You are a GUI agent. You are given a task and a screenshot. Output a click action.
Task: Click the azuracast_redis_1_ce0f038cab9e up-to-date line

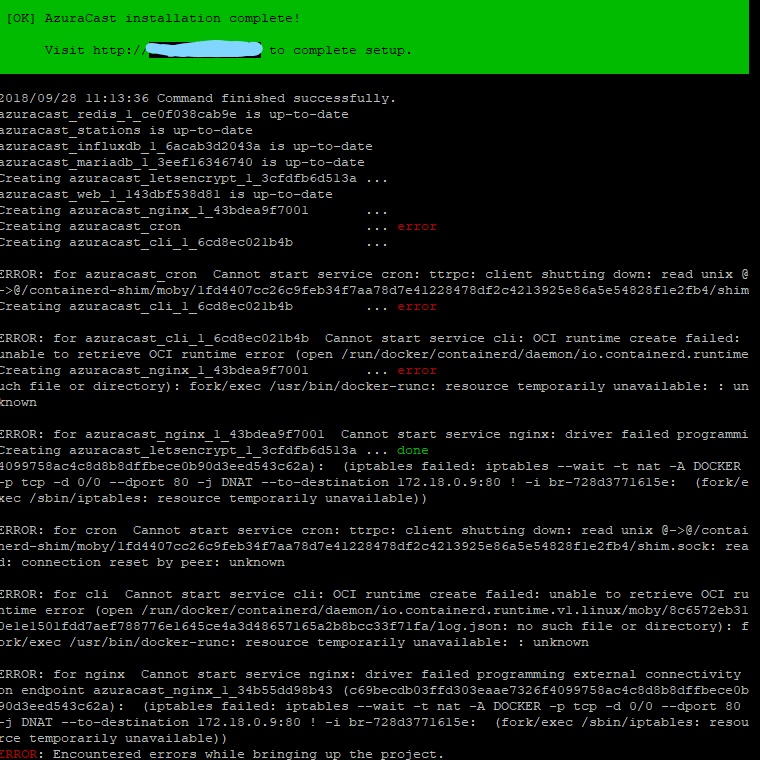click(x=174, y=114)
